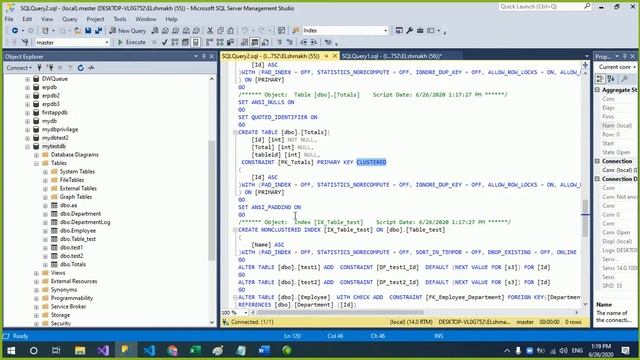
Task: Expand the dbo.Employee table node
Action: pos(45,231)
